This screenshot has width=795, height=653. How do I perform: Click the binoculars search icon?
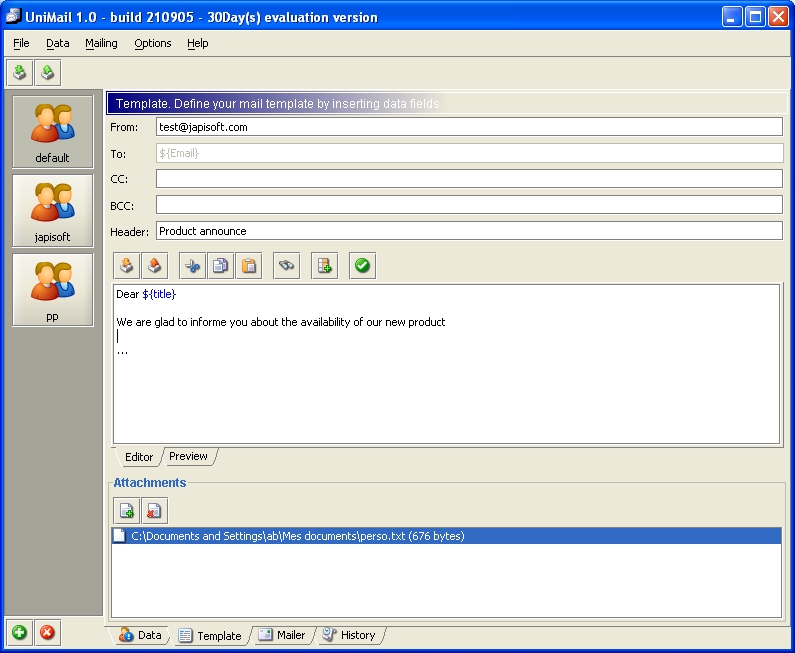pos(286,266)
